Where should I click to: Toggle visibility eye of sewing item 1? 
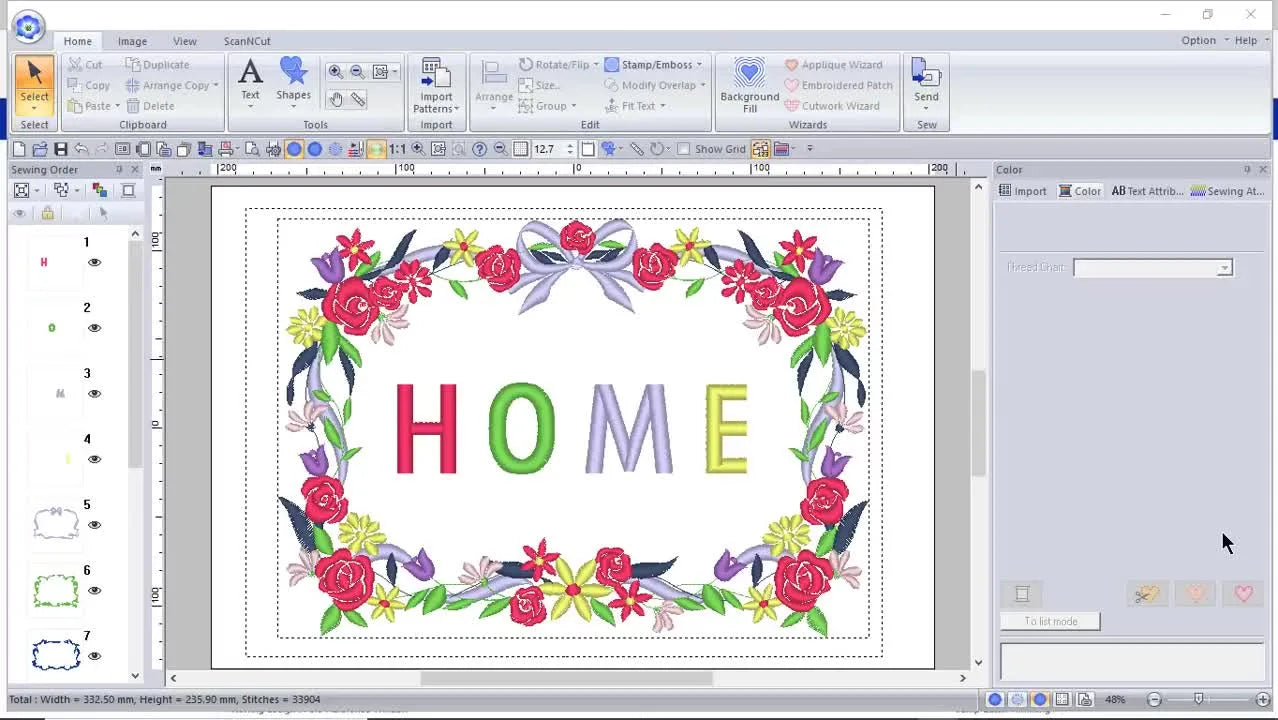coord(94,262)
